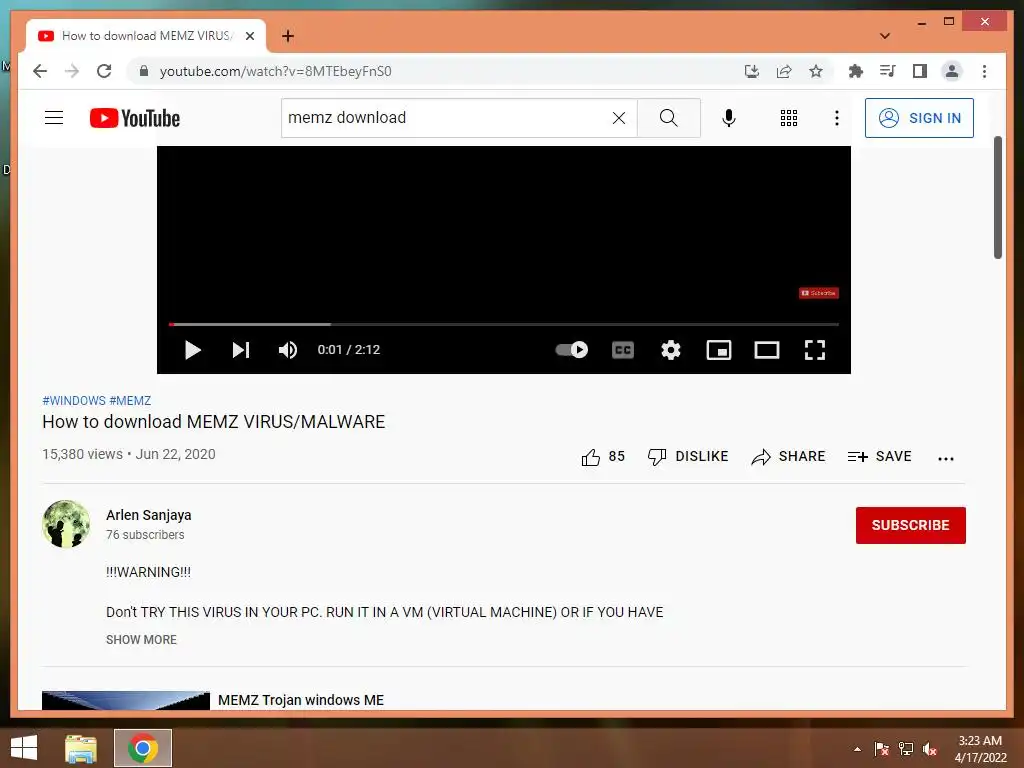Image resolution: width=1024 pixels, height=768 pixels.
Task: Click the DISLIKE thumbs down button
Action: [688, 456]
